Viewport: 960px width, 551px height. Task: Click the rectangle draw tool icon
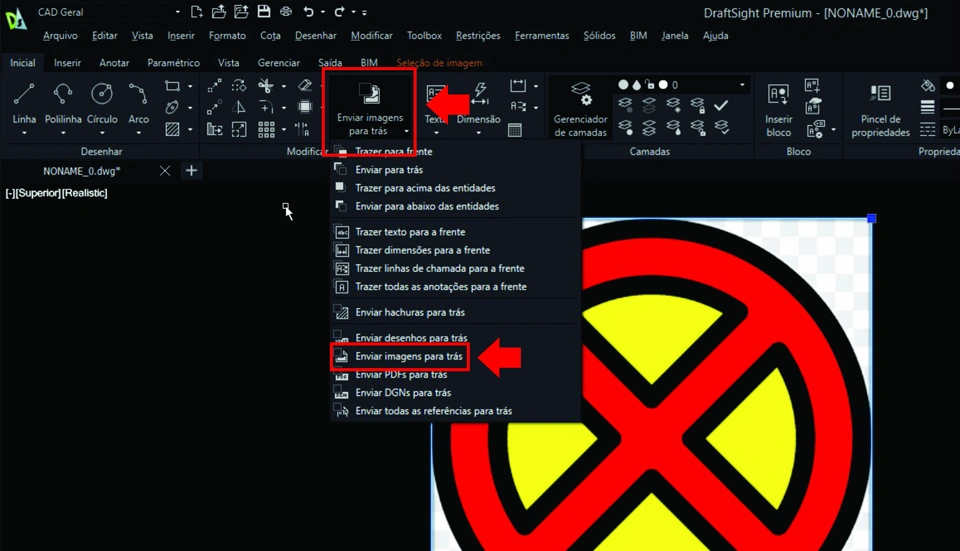173,86
